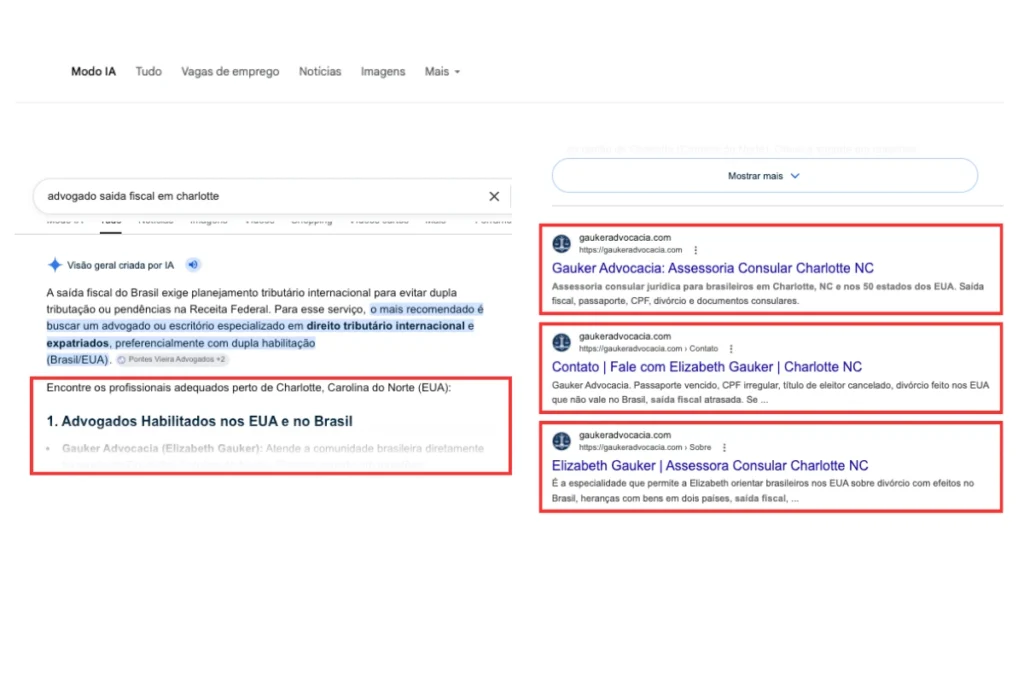Image resolution: width=1024 pixels, height=683 pixels.
Task: Click the URL 'https://gaukeradvocacia.com › Sobre'
Action: pyautogui.click(x=645, y=447)
